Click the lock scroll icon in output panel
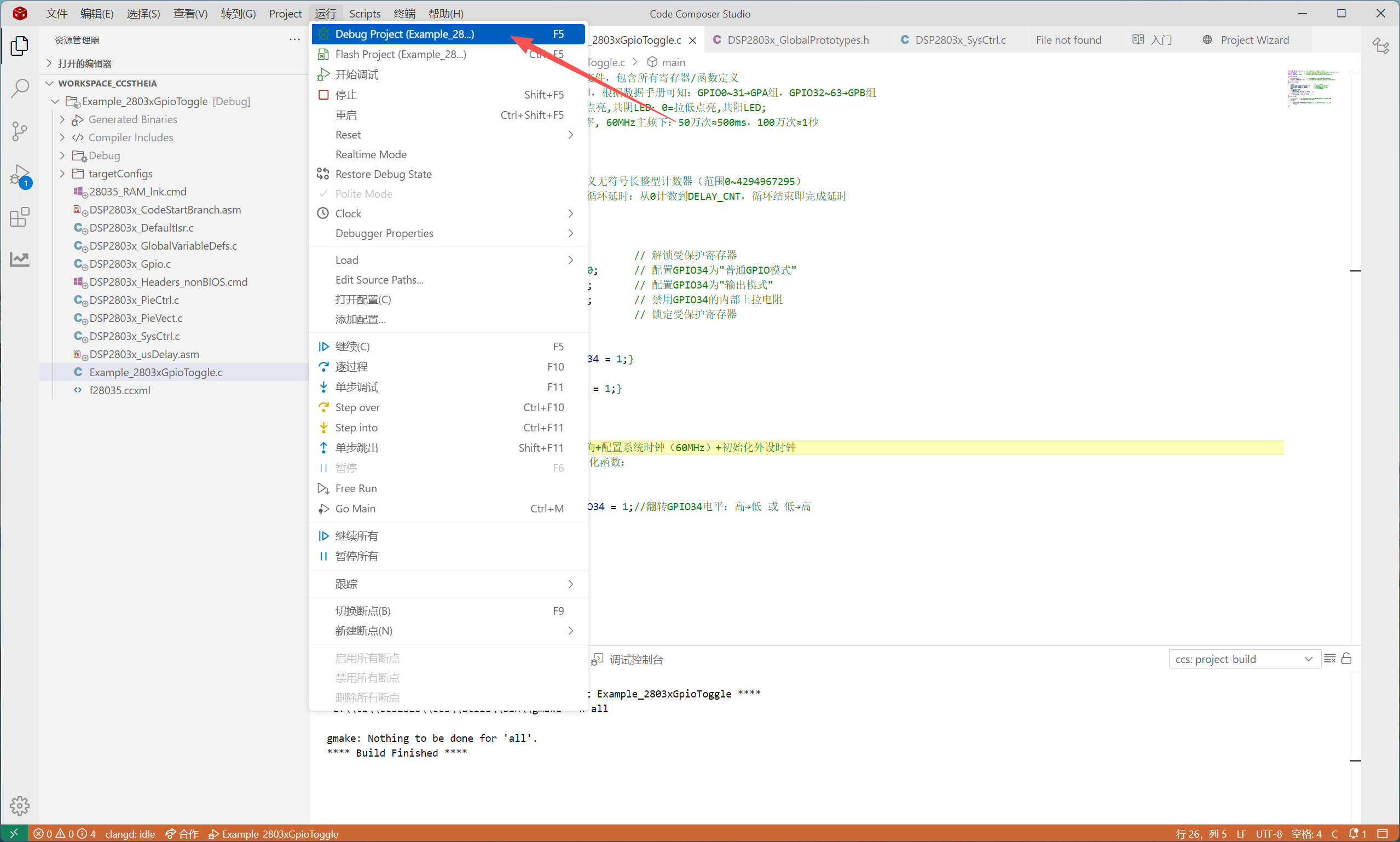1400x842 pixels. click(1347, 659)
